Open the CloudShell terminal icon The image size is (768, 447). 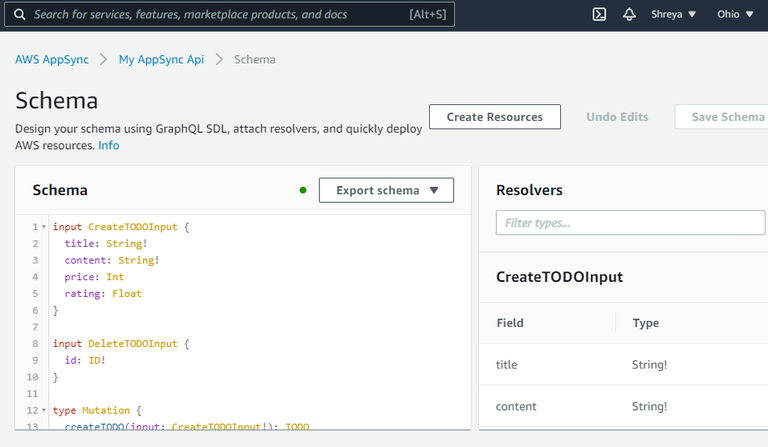pyautogui.click(x=599, y=15)
